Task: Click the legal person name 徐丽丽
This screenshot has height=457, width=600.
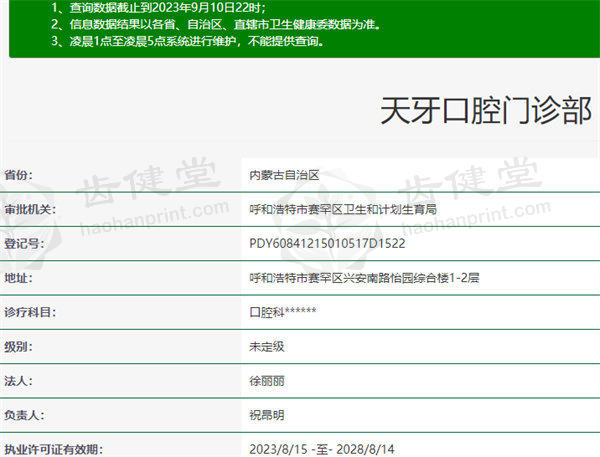Action: (267, 381)
